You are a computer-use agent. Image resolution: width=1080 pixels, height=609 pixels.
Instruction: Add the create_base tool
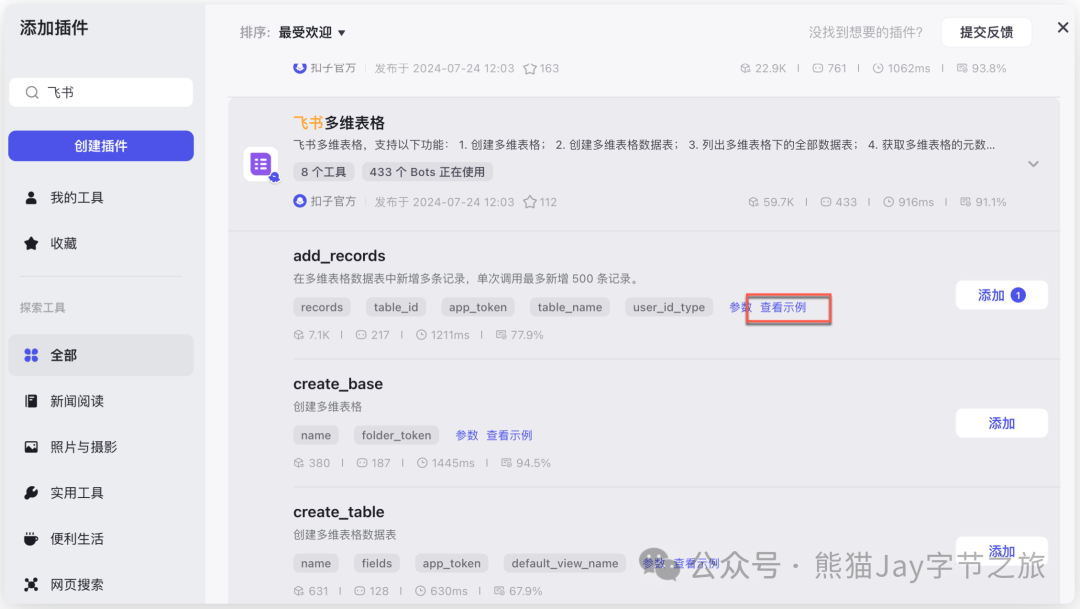[x=1001, y=423]
